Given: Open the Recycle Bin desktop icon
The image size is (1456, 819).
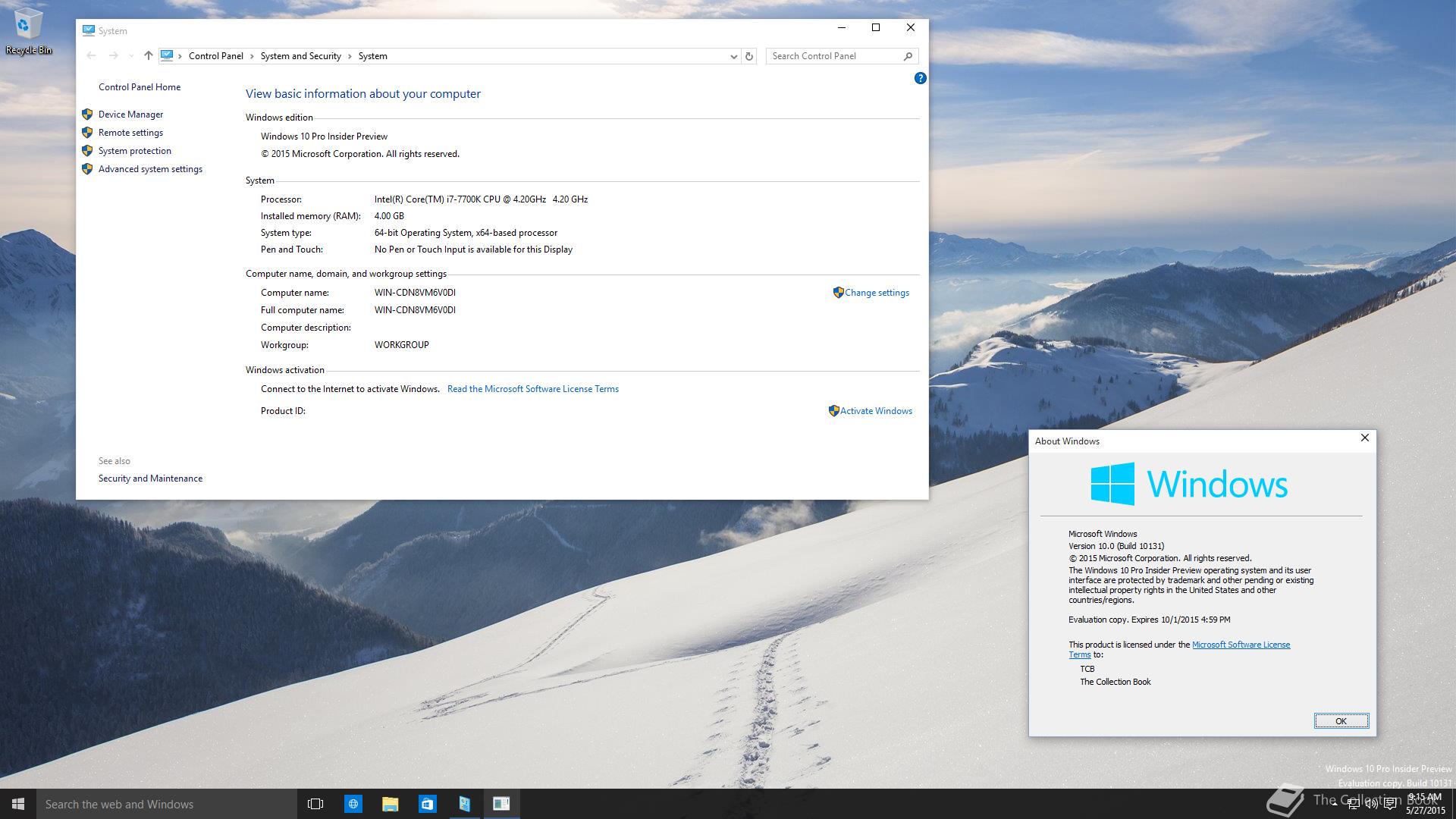Looking at the screenshot, I should point(28,32).
